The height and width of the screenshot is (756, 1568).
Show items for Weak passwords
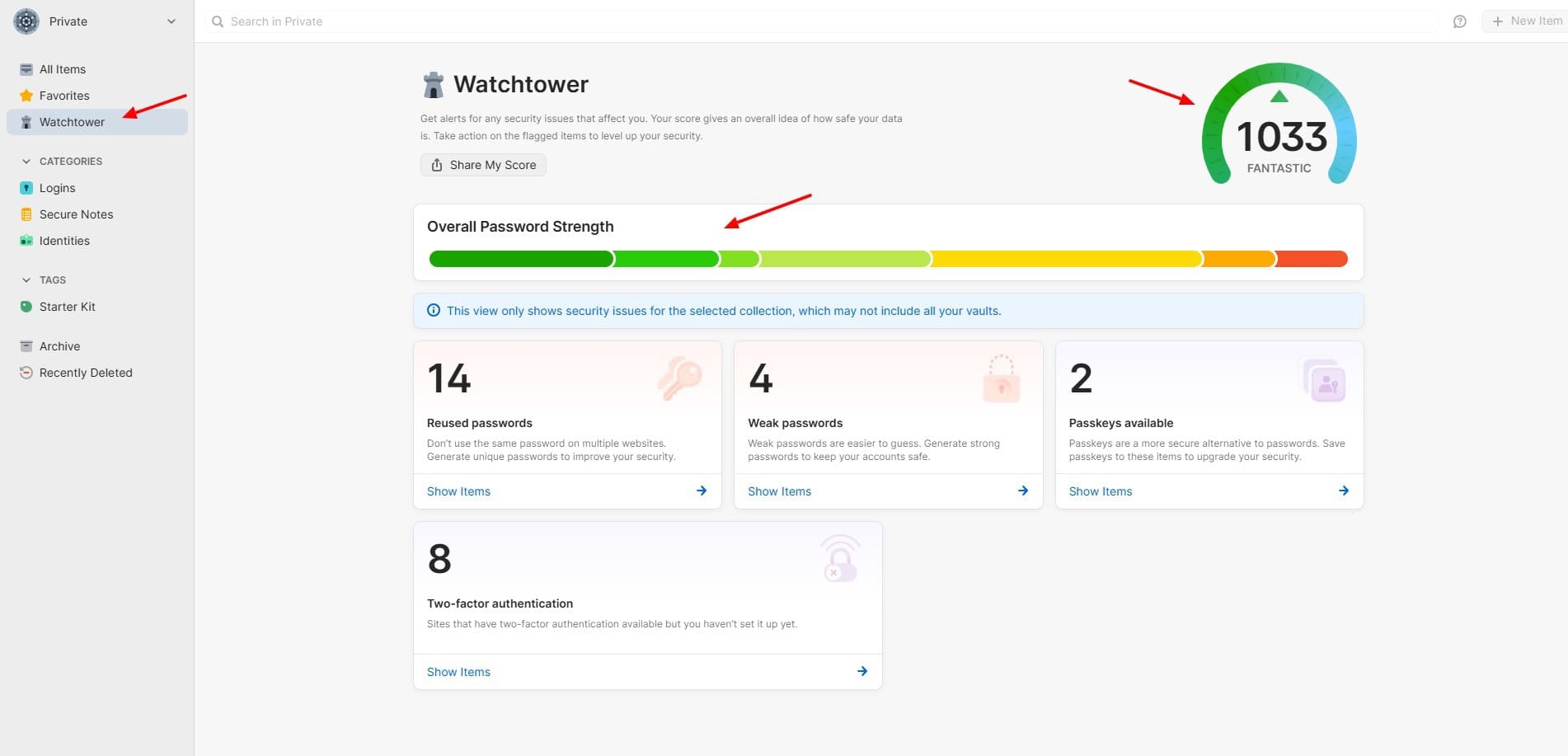pos(779,491)
